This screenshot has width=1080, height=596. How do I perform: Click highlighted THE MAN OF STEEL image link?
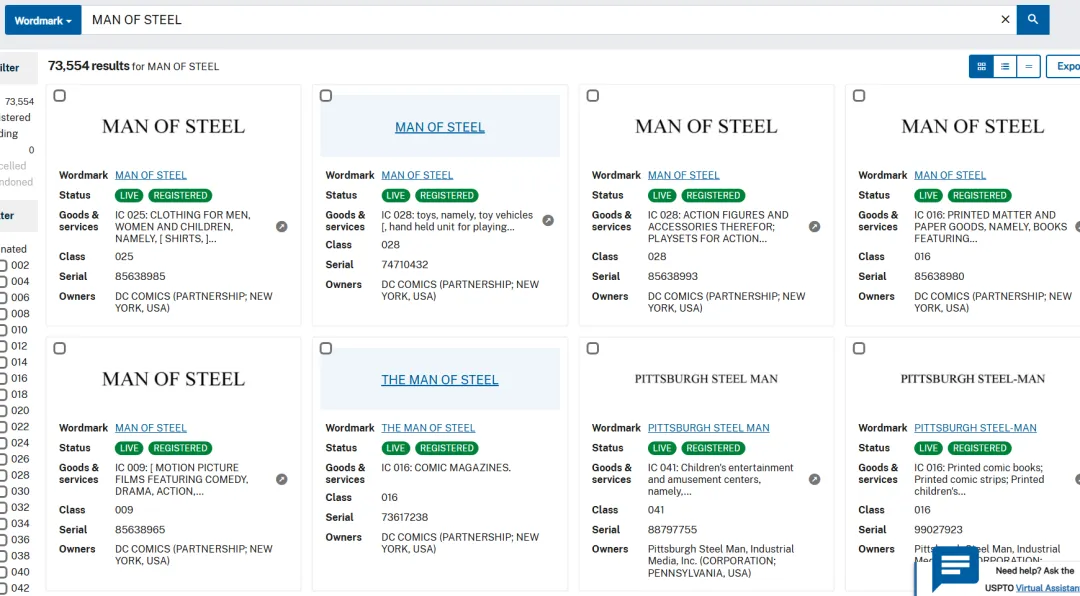439,380
